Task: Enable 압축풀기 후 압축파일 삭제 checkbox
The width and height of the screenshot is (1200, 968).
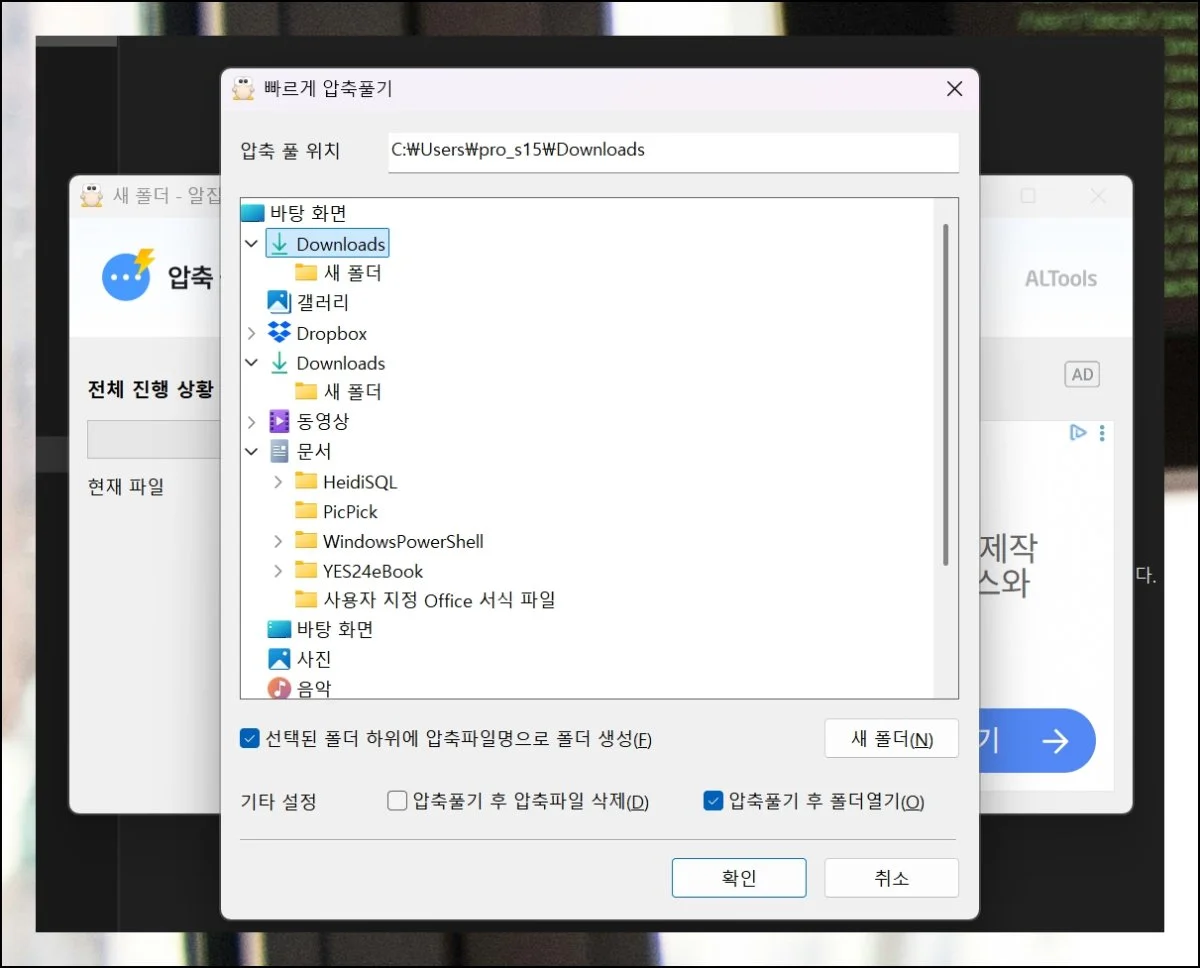Action: pyautogui.click(x=397, y=801)
